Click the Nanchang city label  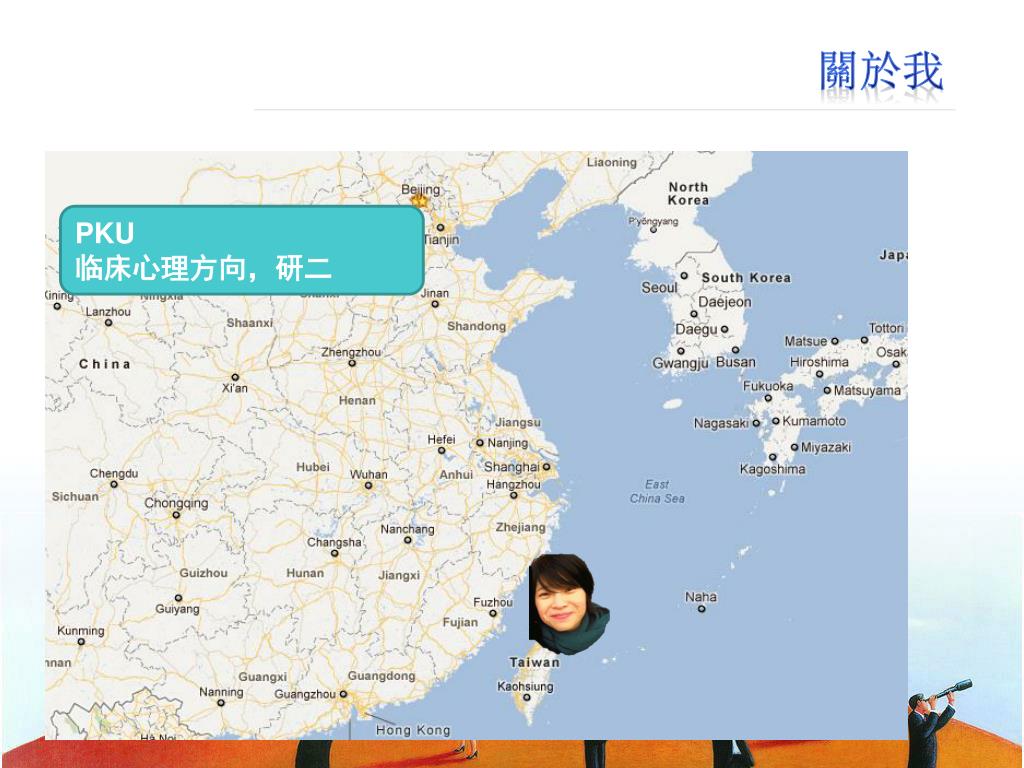[407, 529]
